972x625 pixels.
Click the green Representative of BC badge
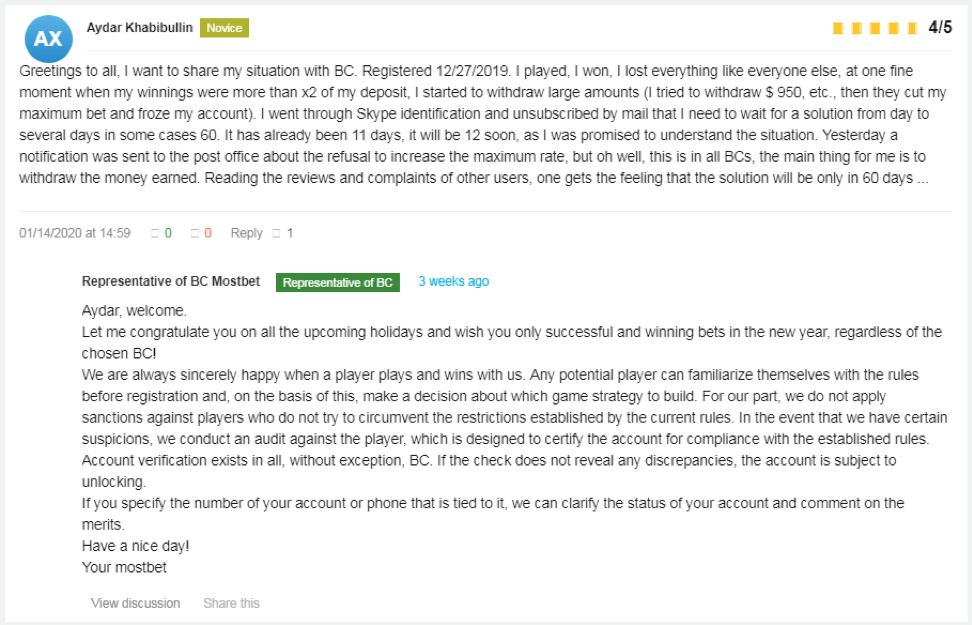click(338, 282)
